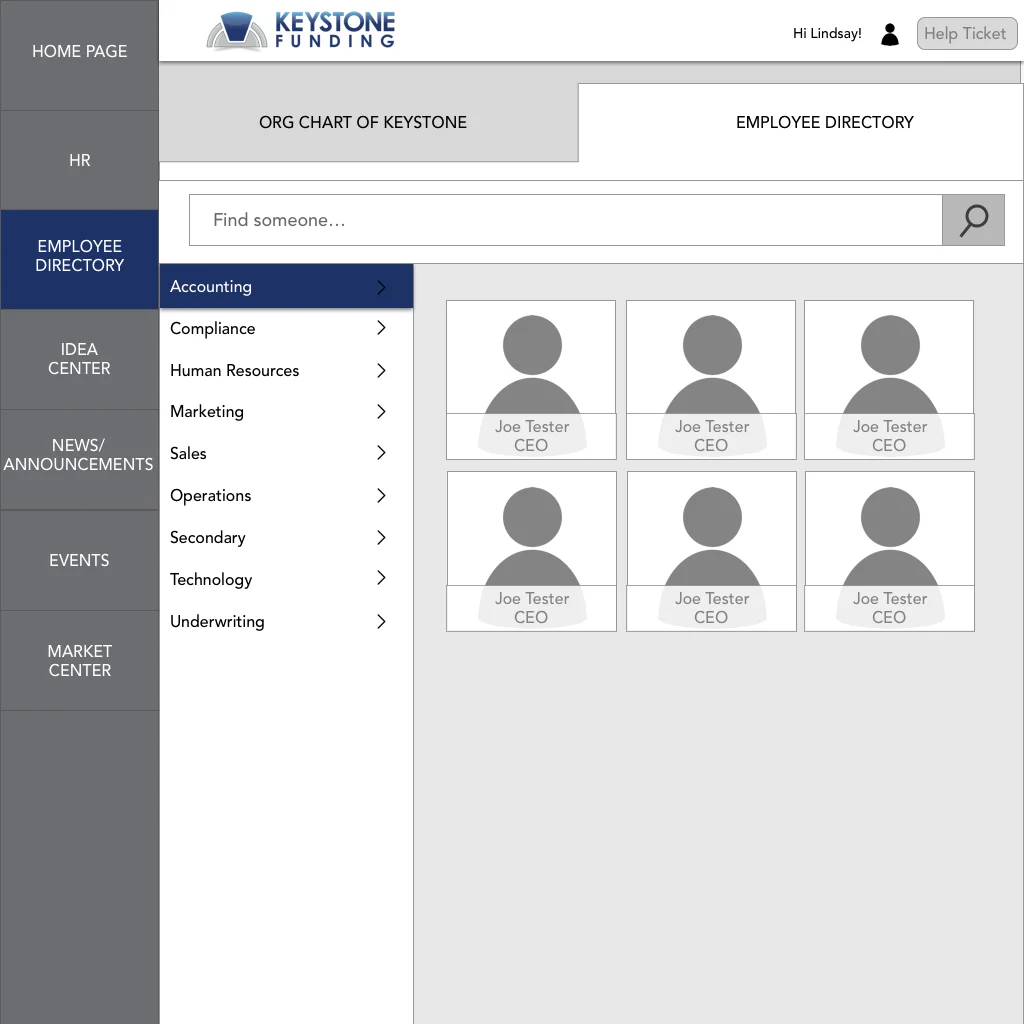Screen dimensions: 1024x1024
Task: Click the user profile icon next to Hi Lindsay
Action: click(x=889, y=34)
